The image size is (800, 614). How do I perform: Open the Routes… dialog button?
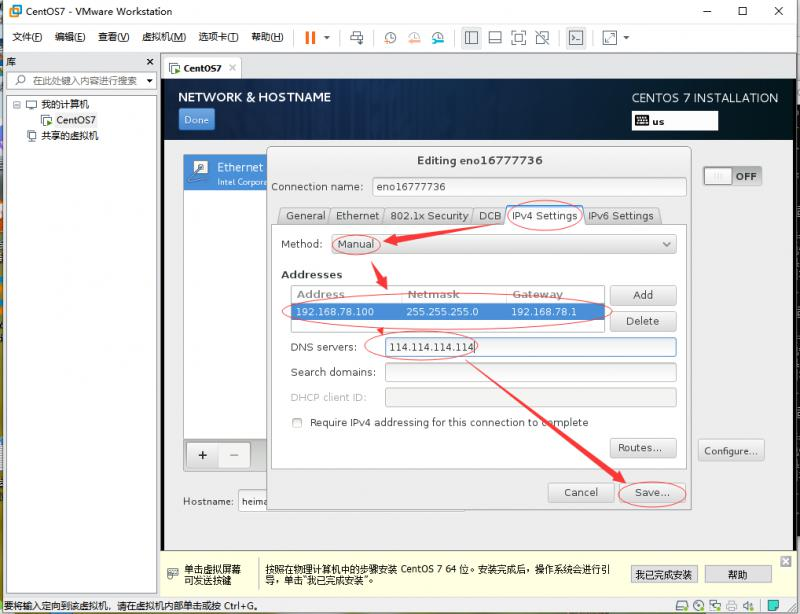pos(643,448)
